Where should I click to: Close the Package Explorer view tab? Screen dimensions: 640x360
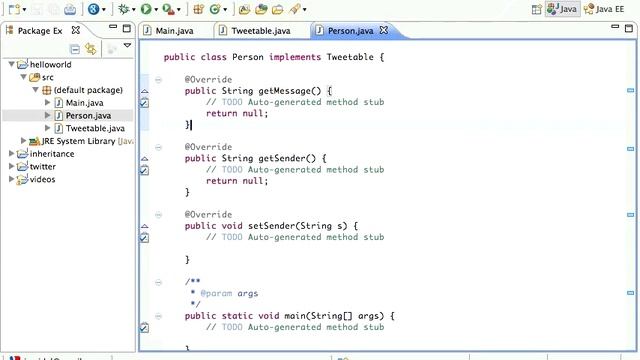click(76, 30)
